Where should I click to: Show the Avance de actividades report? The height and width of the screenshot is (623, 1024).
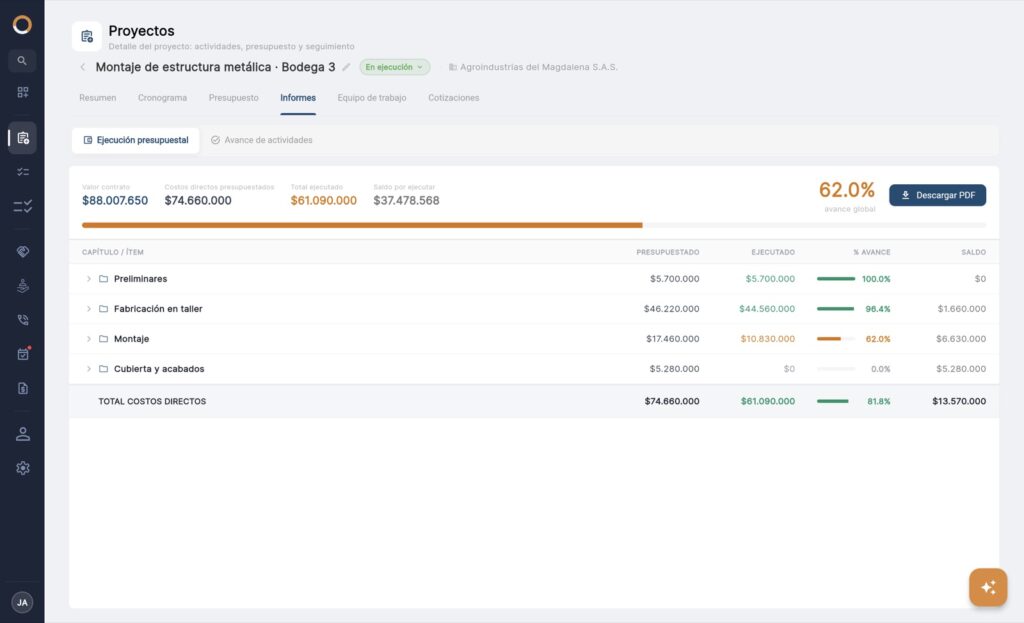262,140
